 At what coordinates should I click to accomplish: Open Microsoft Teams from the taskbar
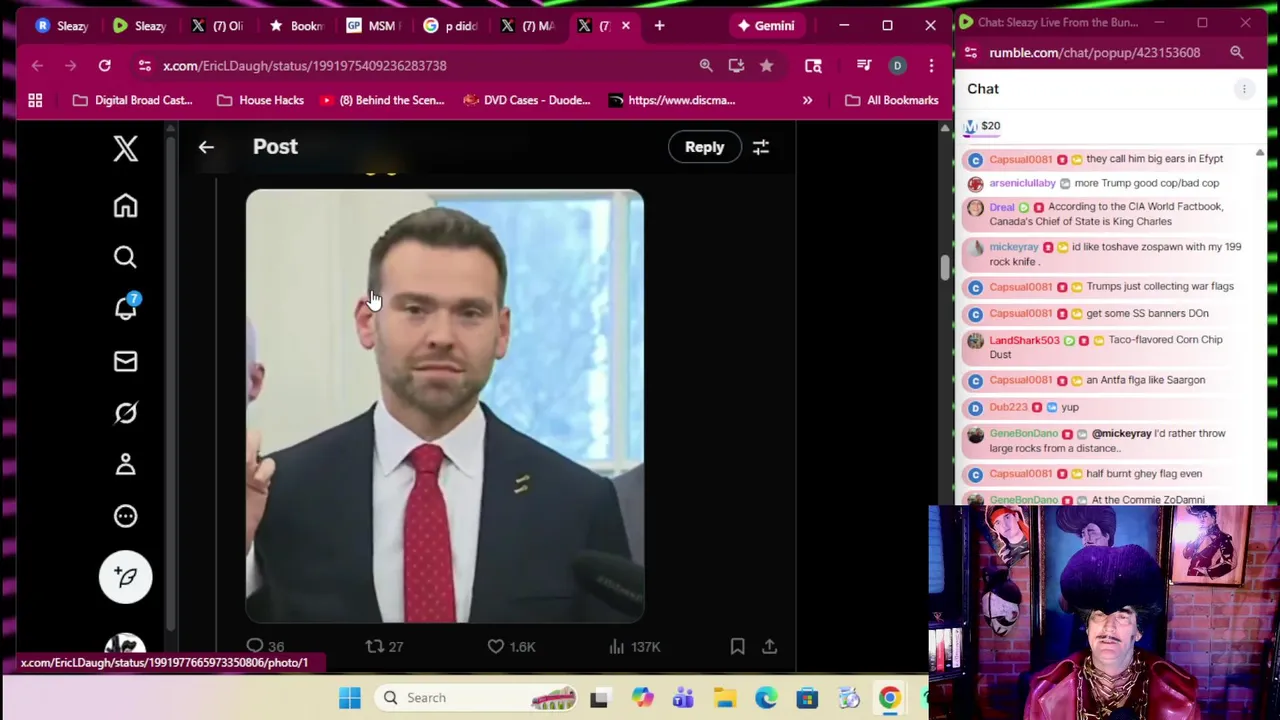(x=683, y=698)
